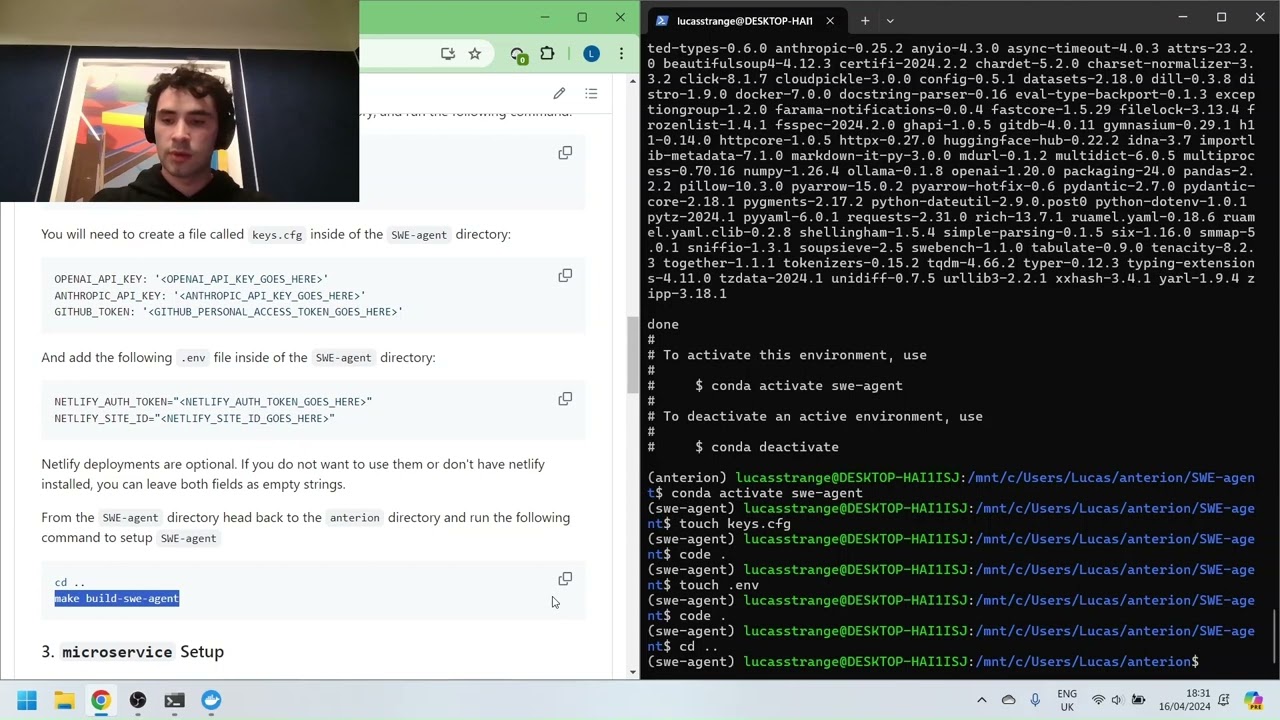1280x720 pixels.
Task: Open the README outline list icon
Action: [x=591, y=93]
